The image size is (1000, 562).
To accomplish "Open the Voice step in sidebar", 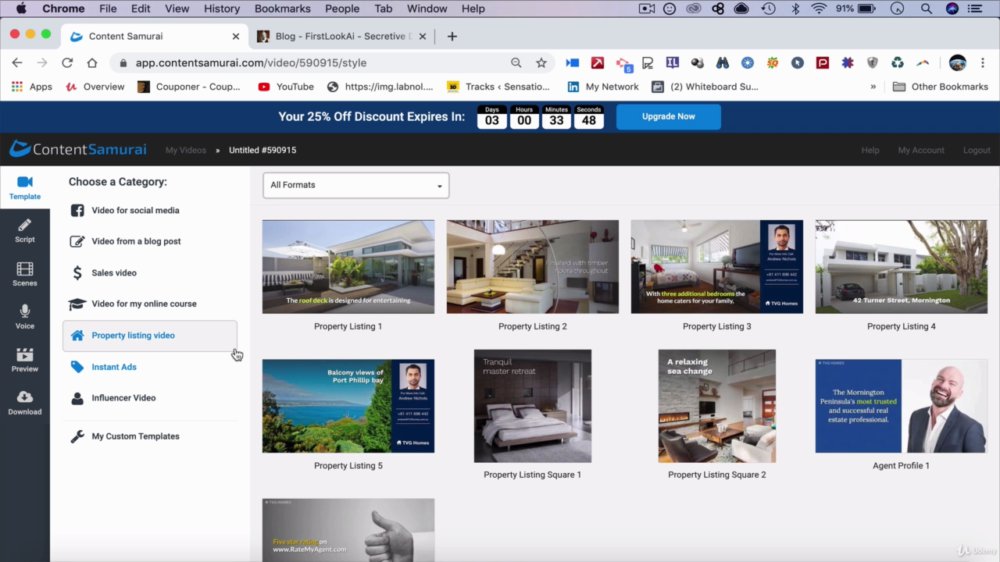I will 25,316.
